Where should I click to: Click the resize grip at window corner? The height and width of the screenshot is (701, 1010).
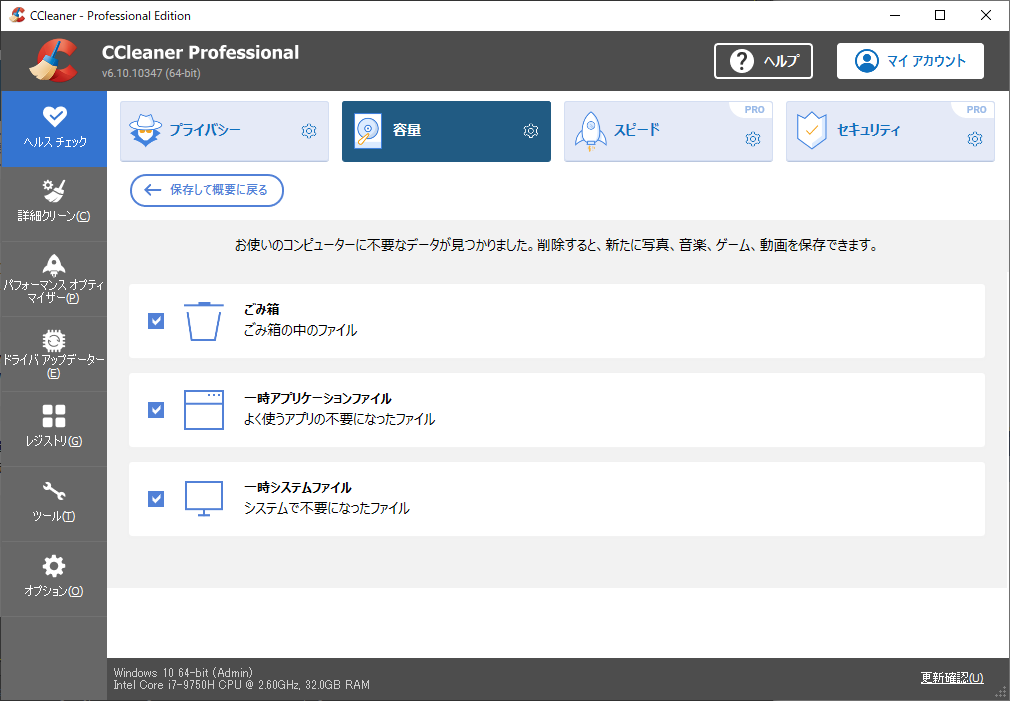pyautogui.click(x=1000, y=693)
